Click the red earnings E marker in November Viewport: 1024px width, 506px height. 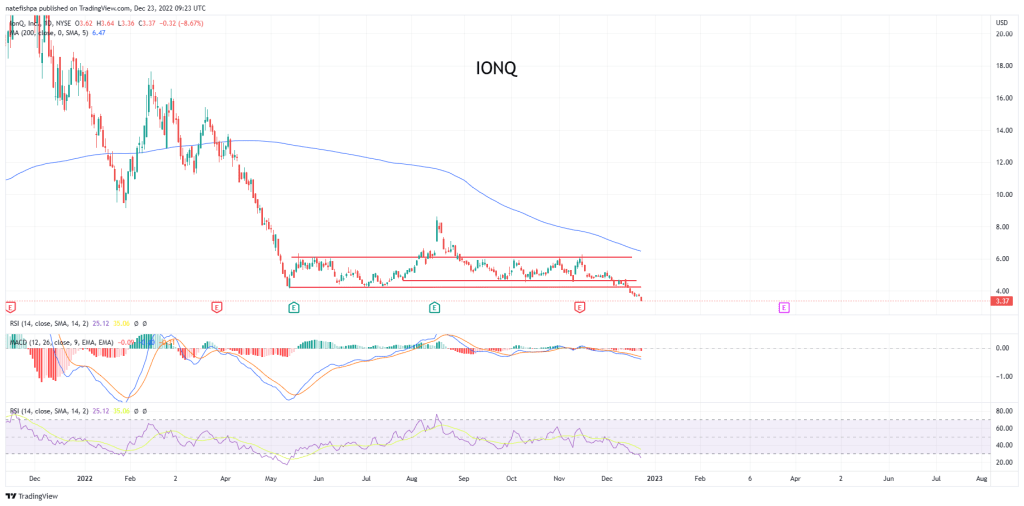click(579, 307)
